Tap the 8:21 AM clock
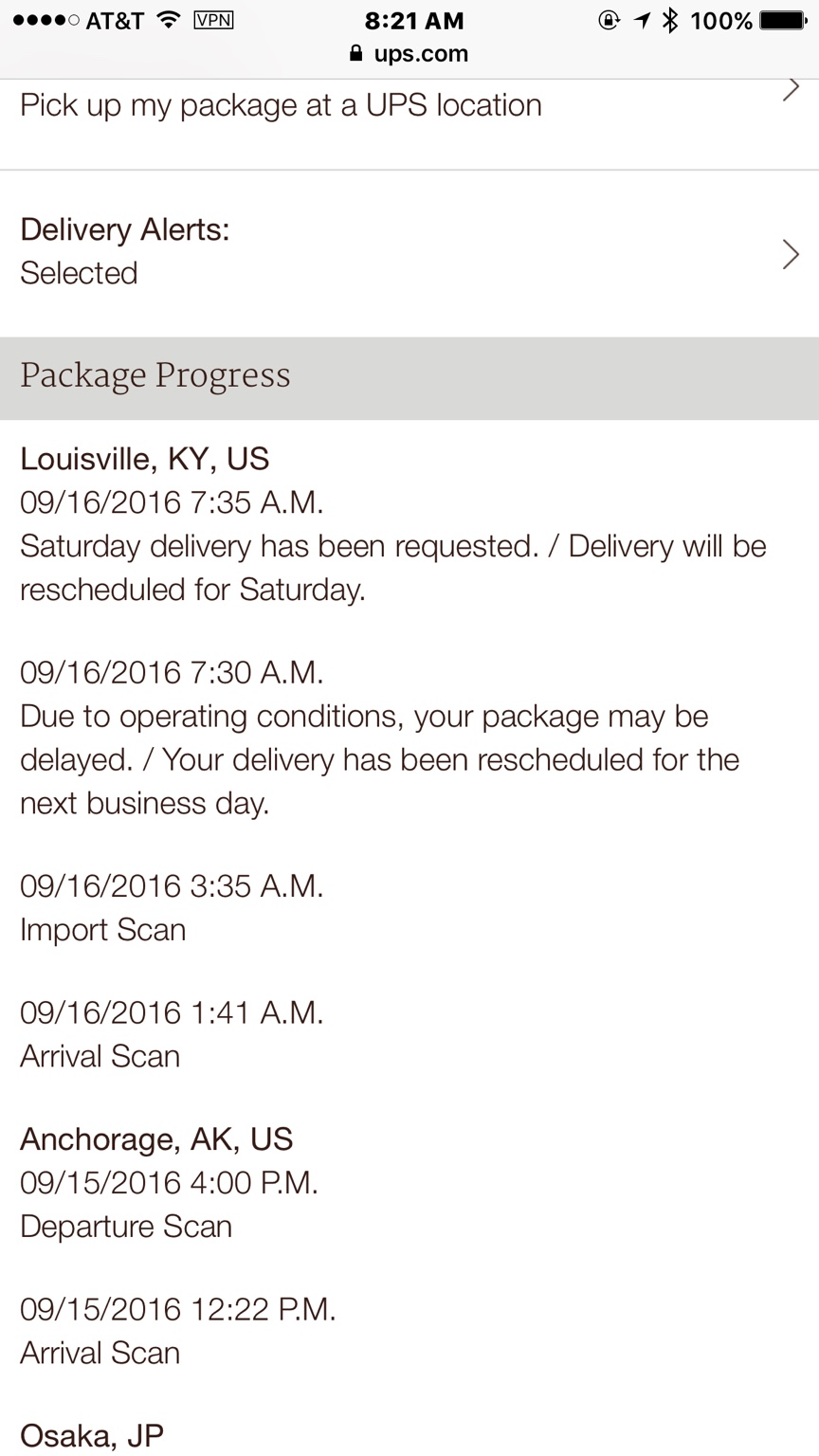The width and height of the screenshot is (819, 1456). point(414,20)
